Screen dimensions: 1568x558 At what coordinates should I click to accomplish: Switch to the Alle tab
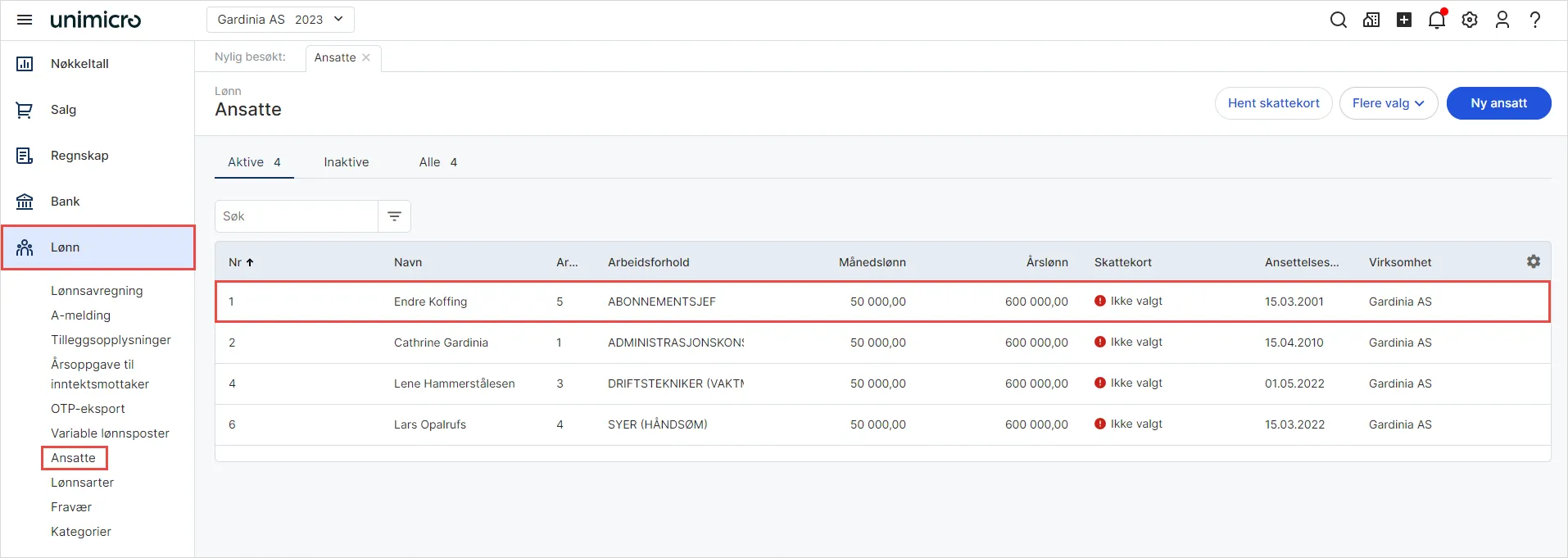[x=438, y=162]
